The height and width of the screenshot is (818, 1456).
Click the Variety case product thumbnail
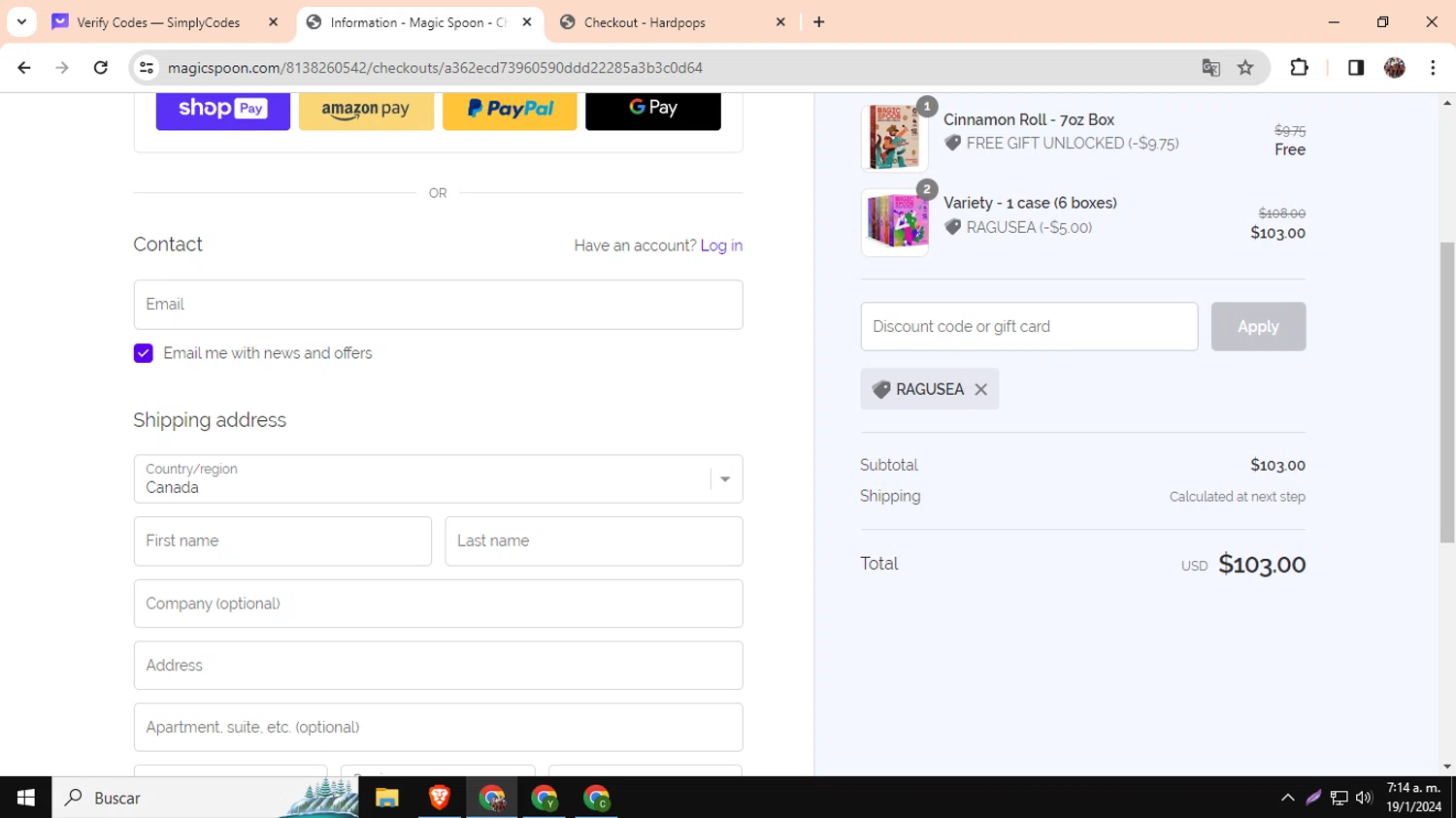click(x=894, y=222)
